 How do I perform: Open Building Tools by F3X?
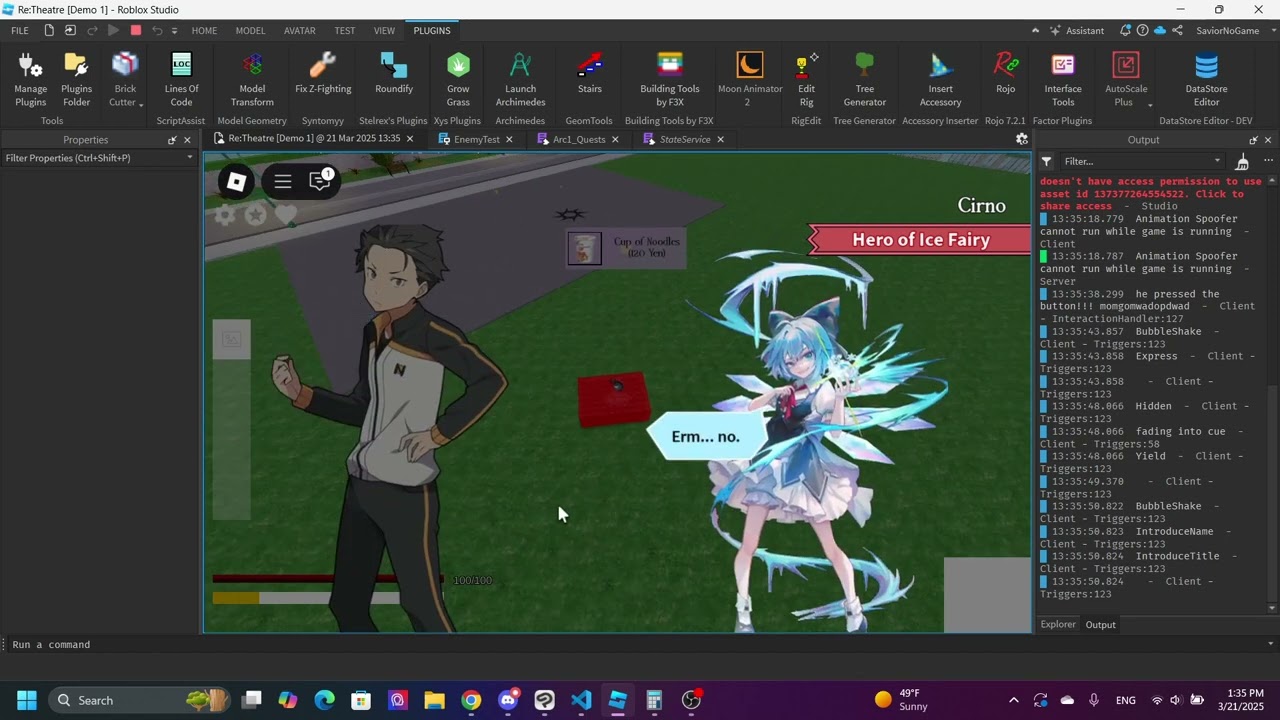pyautogui.click(x=670, y=79)
